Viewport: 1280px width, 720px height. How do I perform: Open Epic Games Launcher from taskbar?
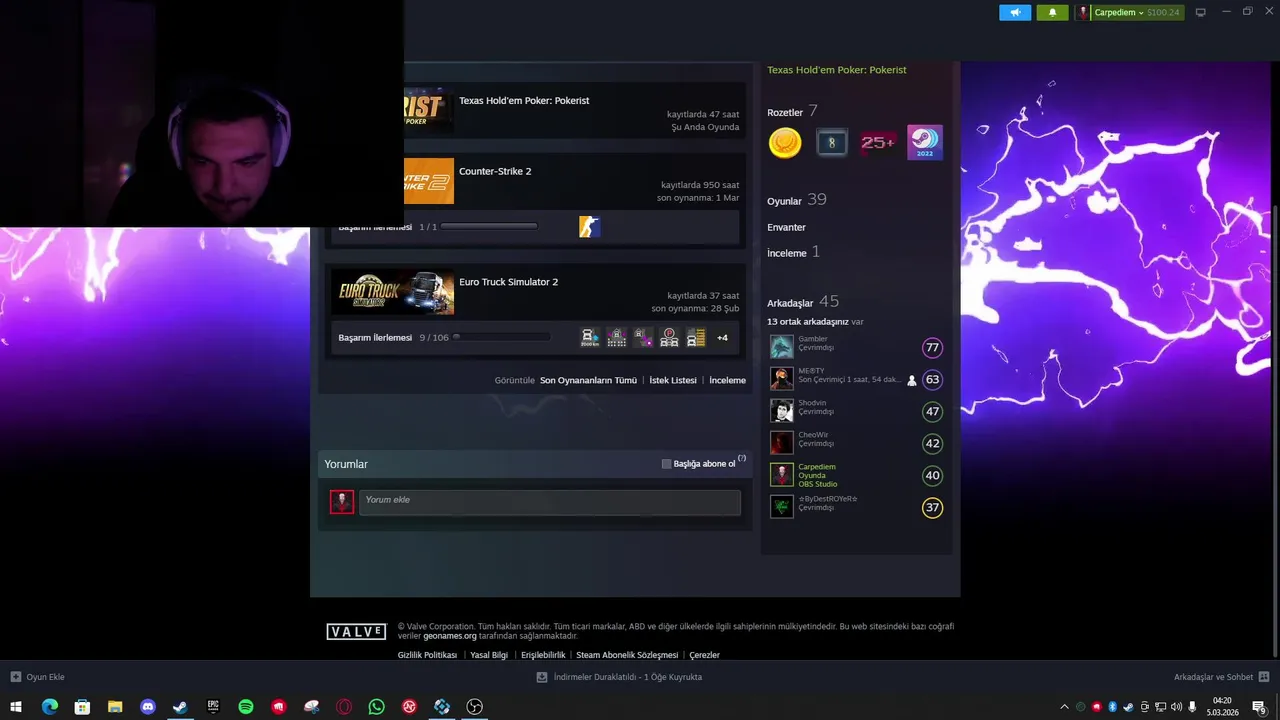click(x=213, y=707)
